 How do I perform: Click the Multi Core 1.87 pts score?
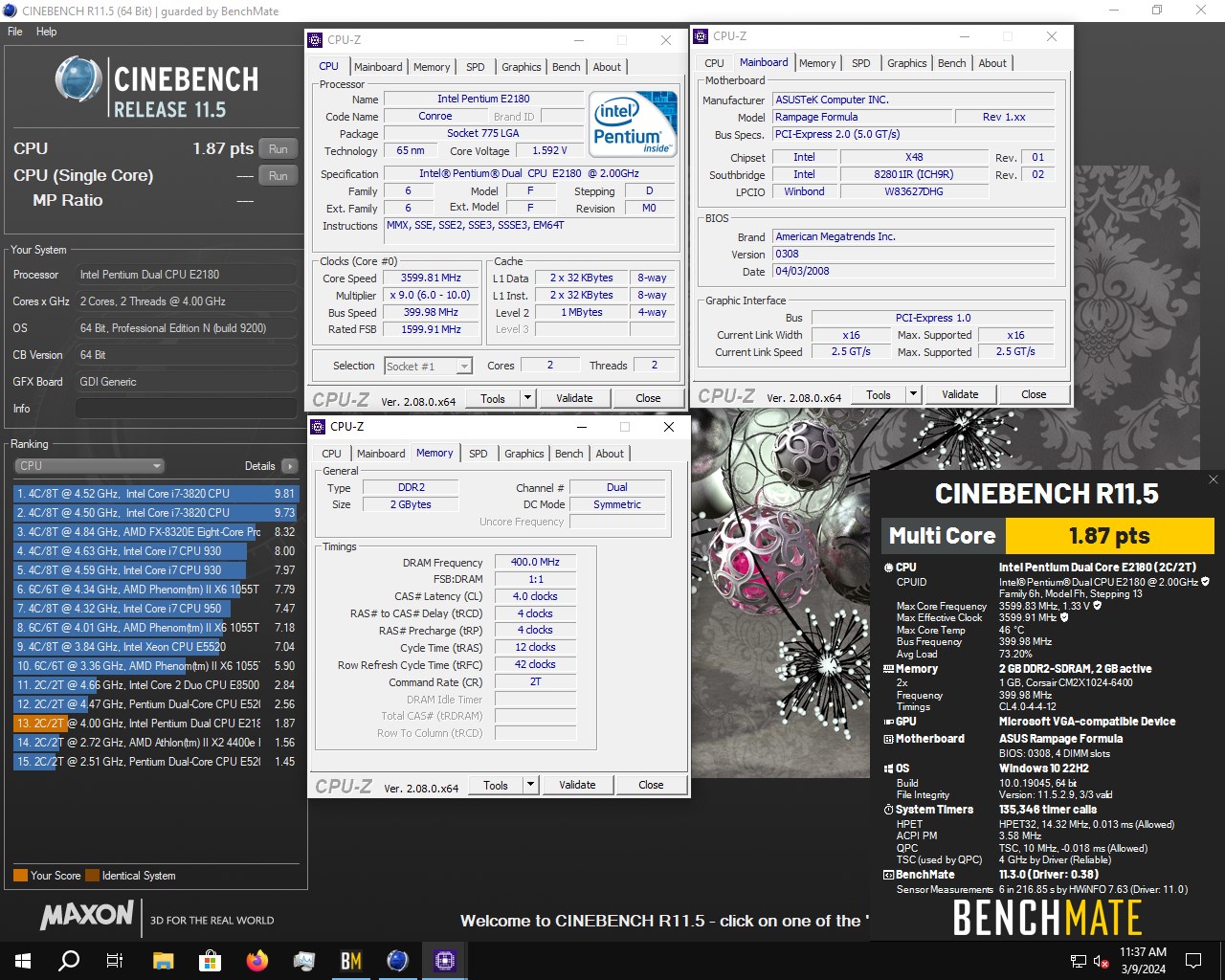pos(1109,536)
